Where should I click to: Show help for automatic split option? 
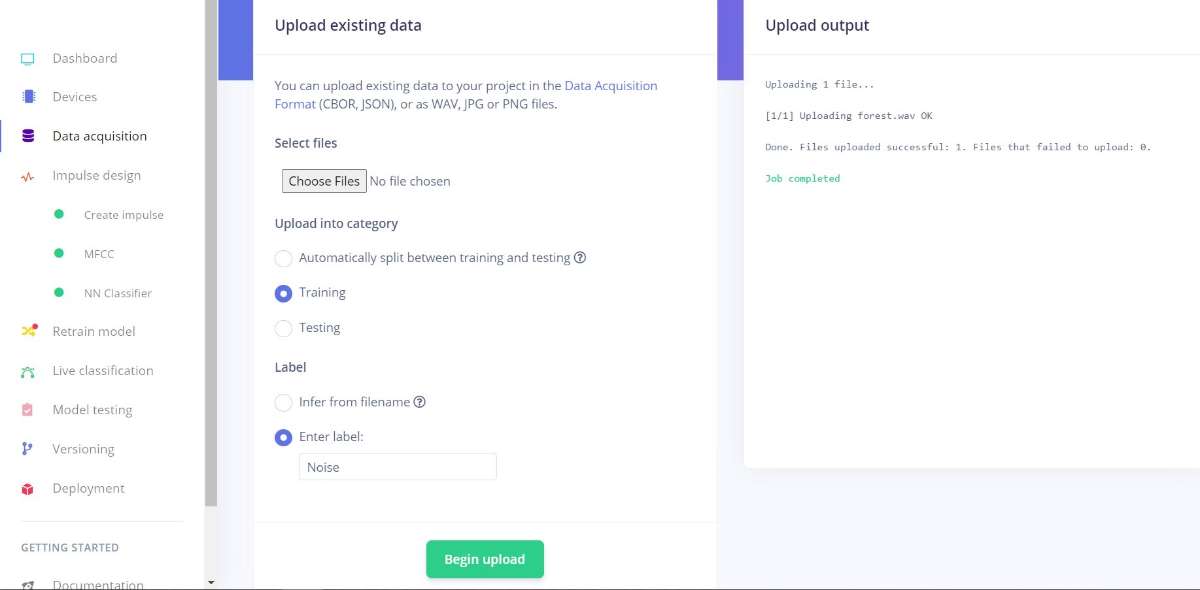[580, 257]
